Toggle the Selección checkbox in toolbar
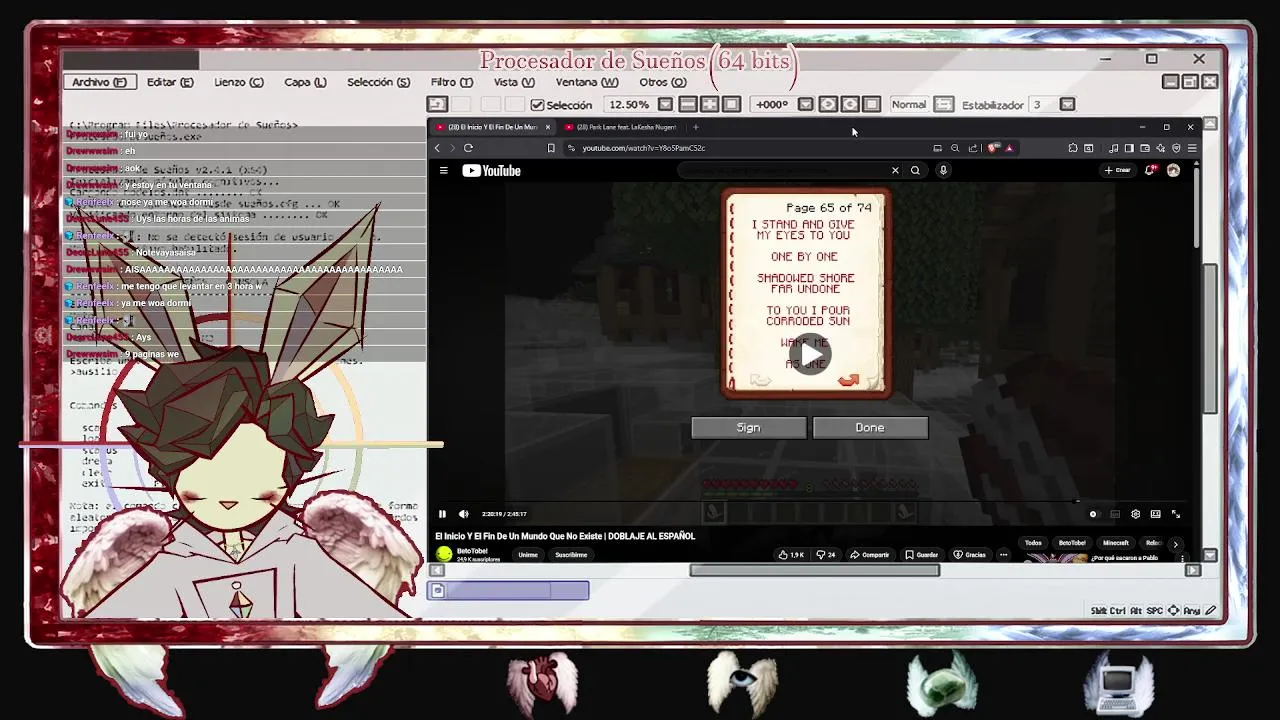This screenshot has width=1280, height=720. 537,105
